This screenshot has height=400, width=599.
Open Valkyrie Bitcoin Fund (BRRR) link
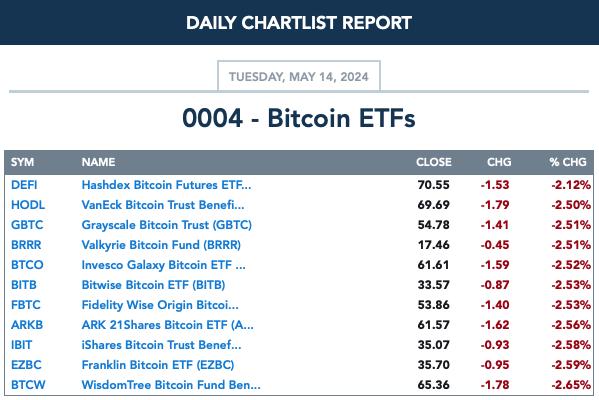pos(161,245)
